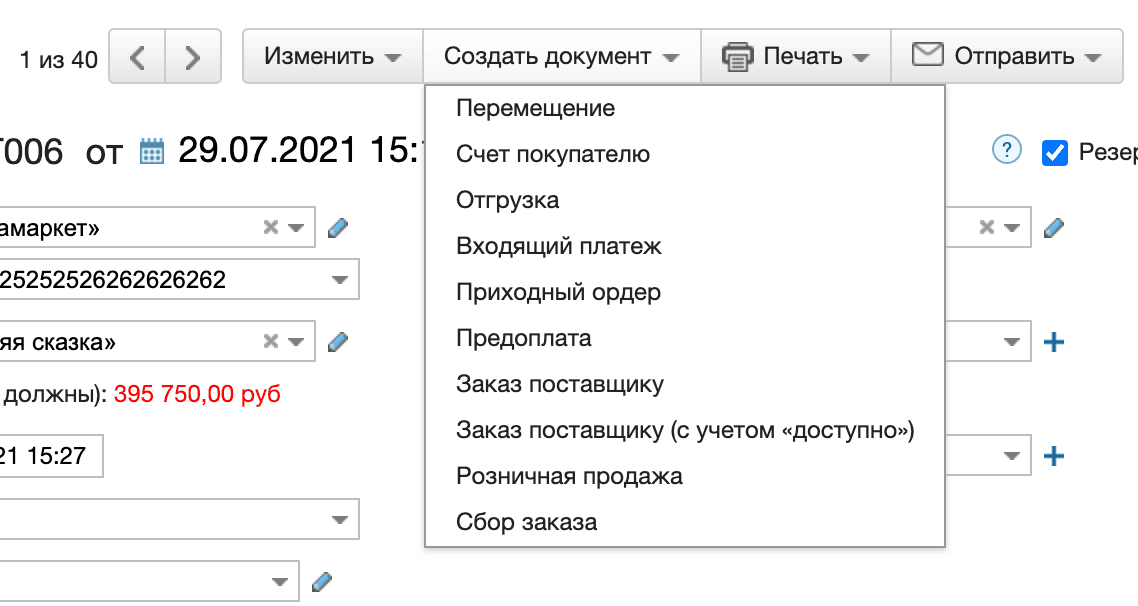Clear the «амаркет» field using the x icon
Viewport: 1138px width, 606px height.
point(268,227)
